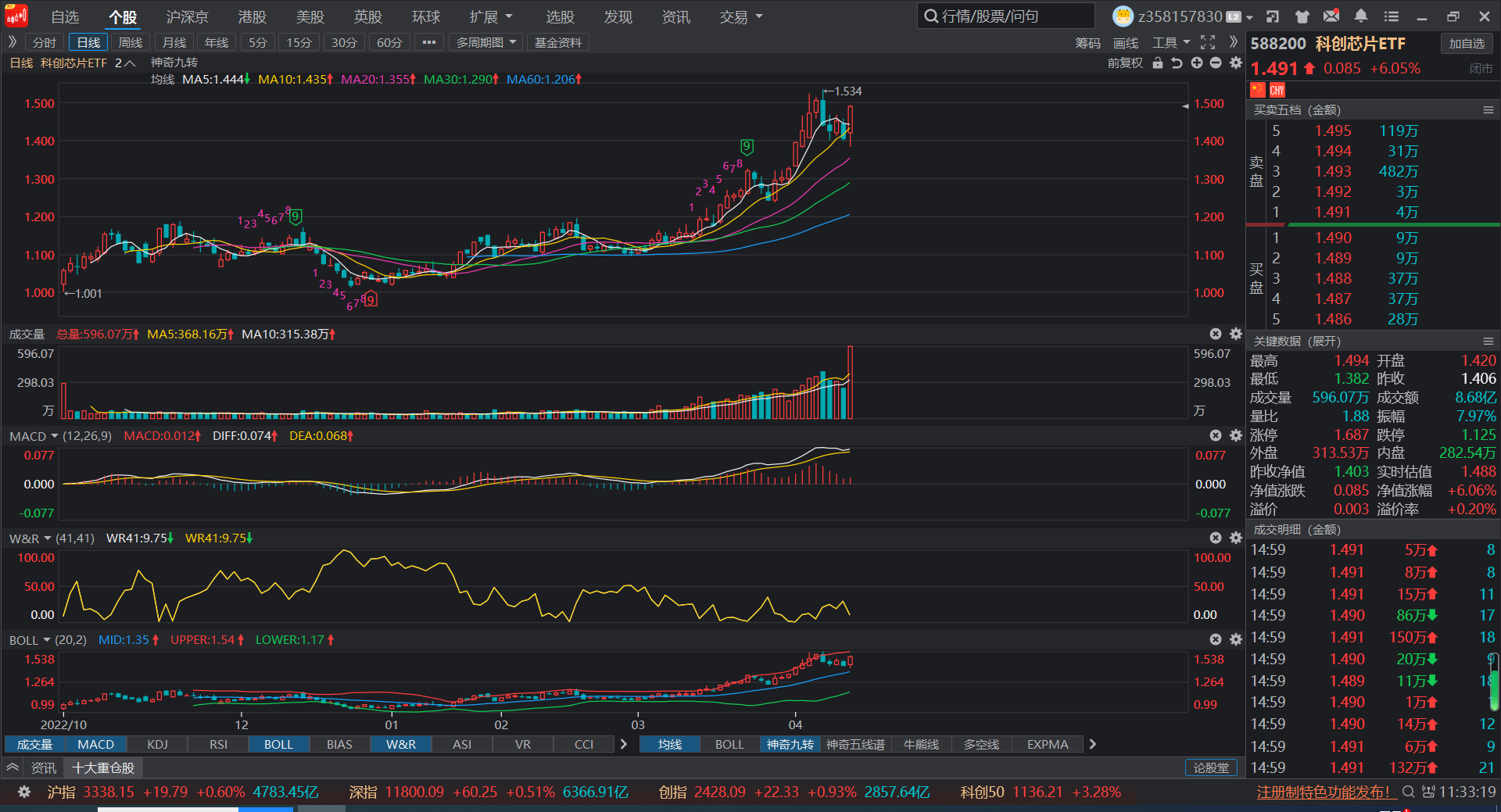Toggle fullscreen chart icon
The width and height of the screenshot is (1501, 812).
tap(1208, 42)
